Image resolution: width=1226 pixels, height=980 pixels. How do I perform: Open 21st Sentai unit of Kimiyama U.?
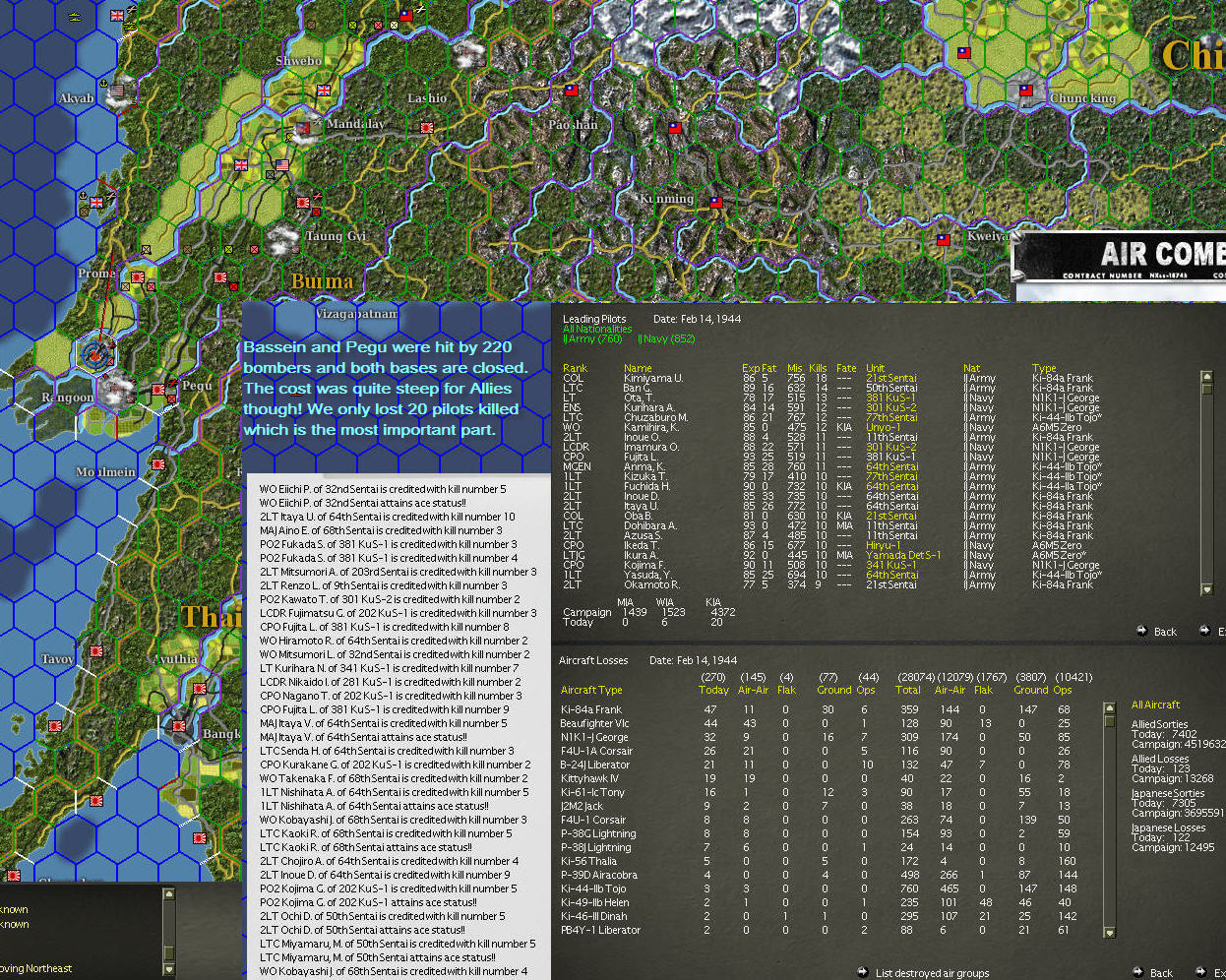coord(891,378)
